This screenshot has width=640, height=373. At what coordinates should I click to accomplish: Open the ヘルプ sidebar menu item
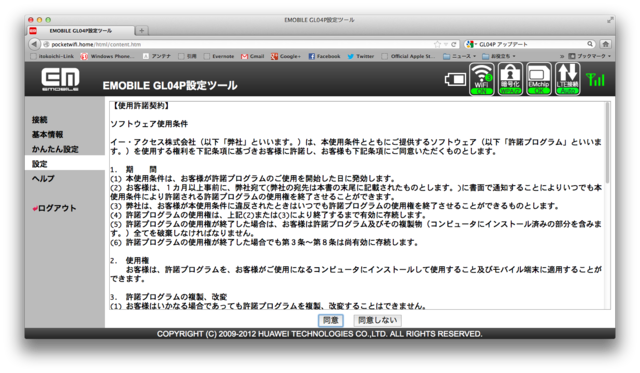[x=43, y=178]
